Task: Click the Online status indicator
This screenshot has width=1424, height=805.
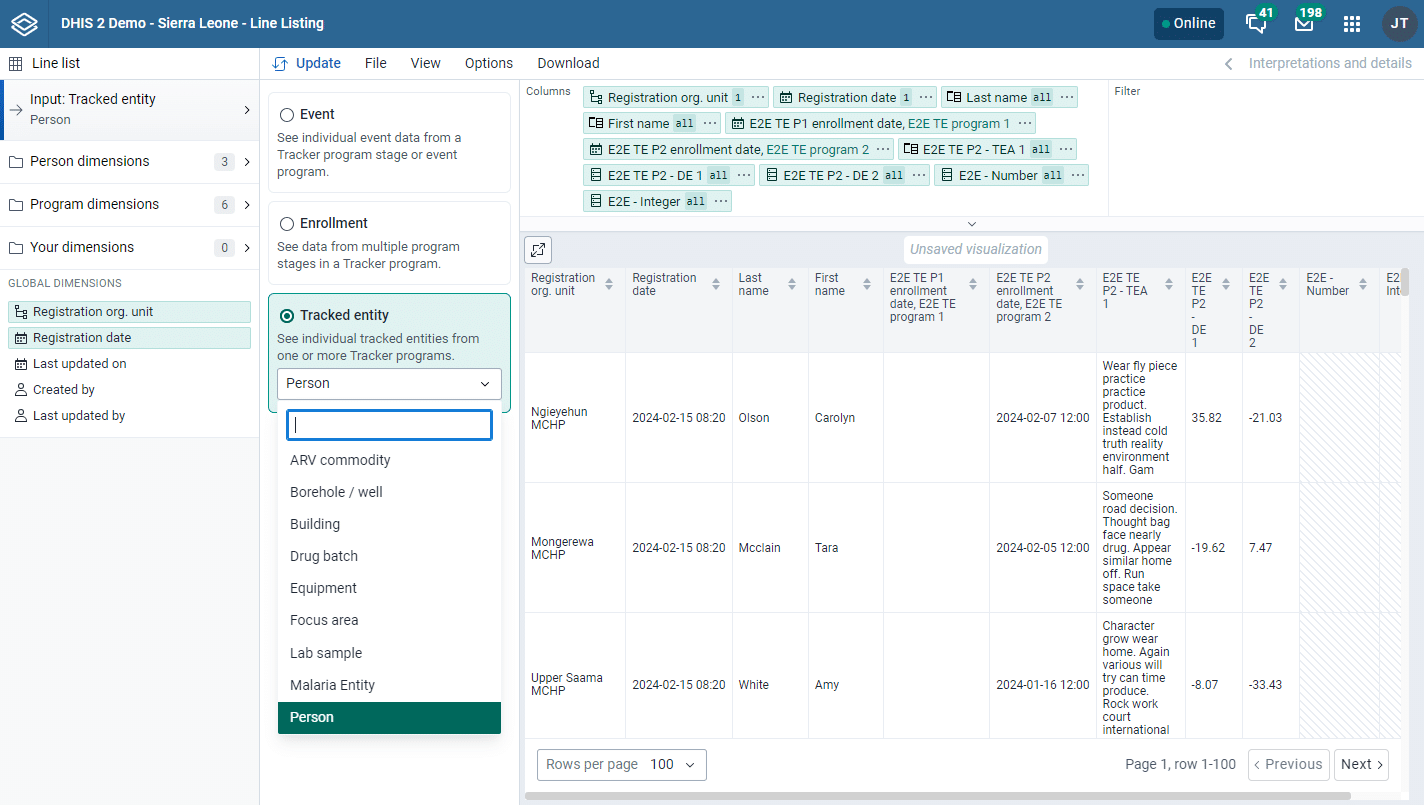Action: coord(1188,24)
